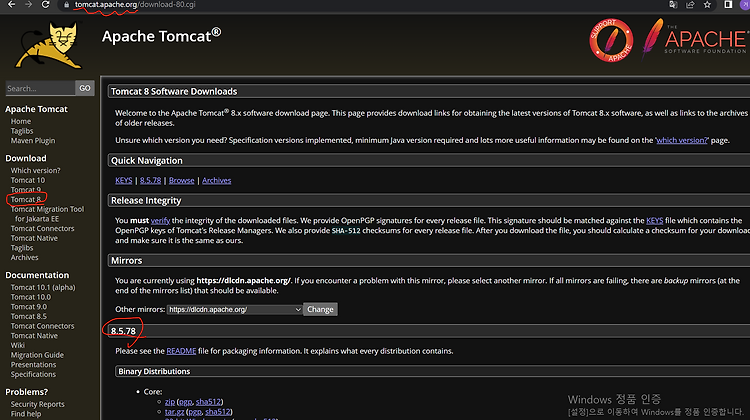
Task: Open the Home sidebar link
Action: pyautogui.click(x=21, y=122)
